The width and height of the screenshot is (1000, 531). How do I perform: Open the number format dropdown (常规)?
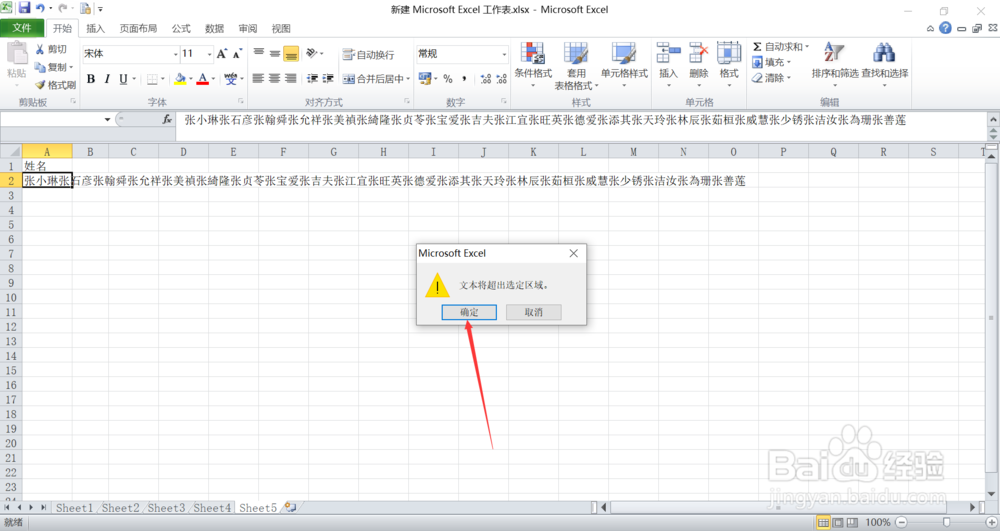tap(504, 54)
